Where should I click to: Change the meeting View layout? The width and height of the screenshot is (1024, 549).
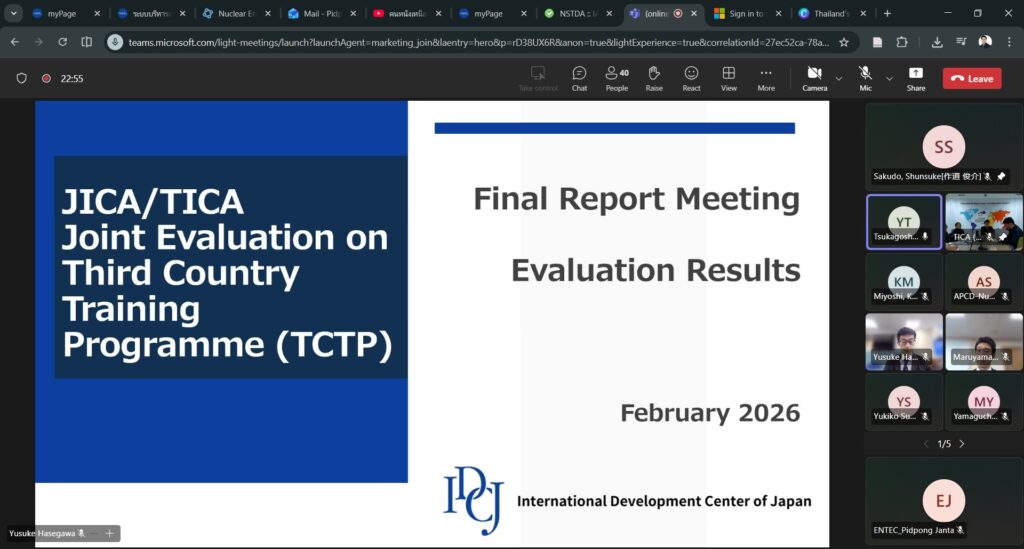pos(729,78)
